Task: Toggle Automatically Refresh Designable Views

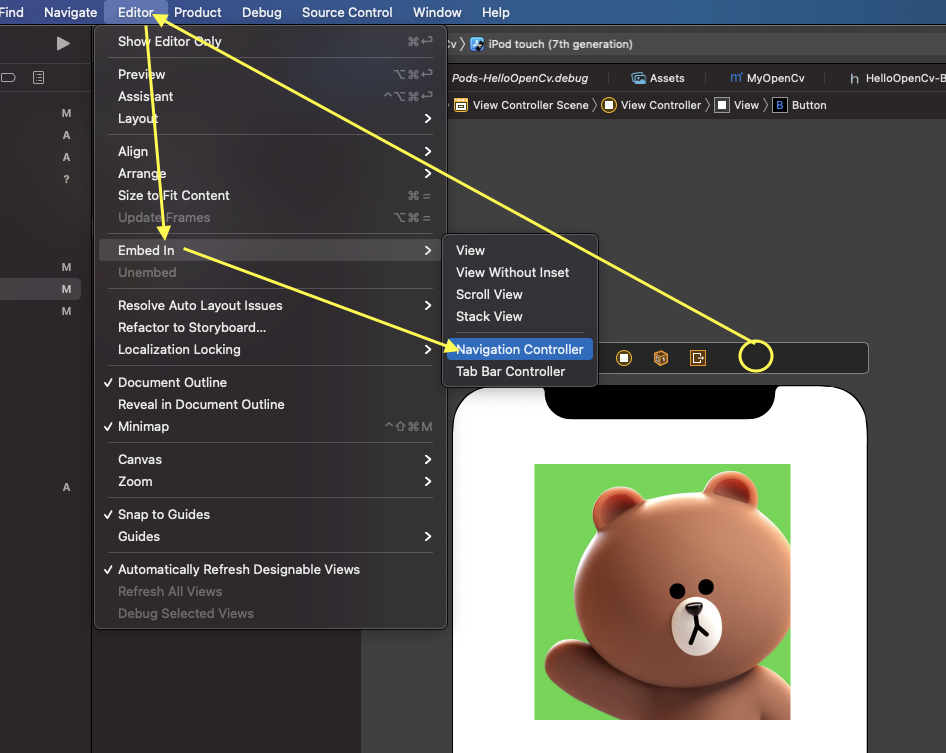Action: tap(271, 570)
